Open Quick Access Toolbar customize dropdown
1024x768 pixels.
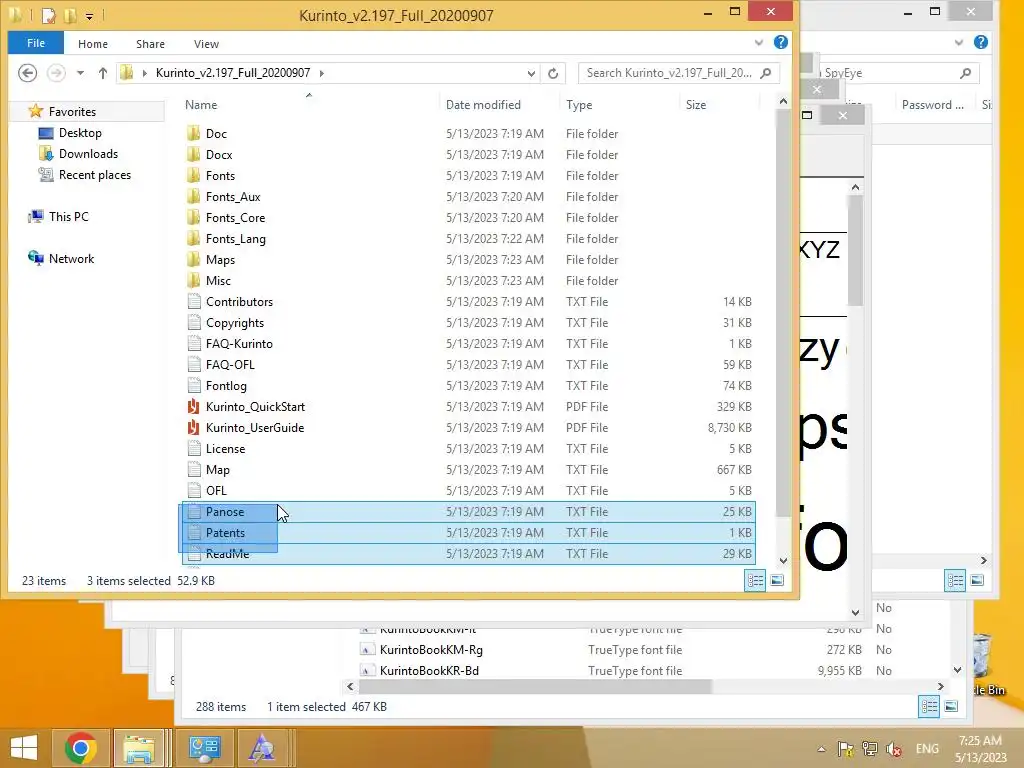(x=89, y=15)
